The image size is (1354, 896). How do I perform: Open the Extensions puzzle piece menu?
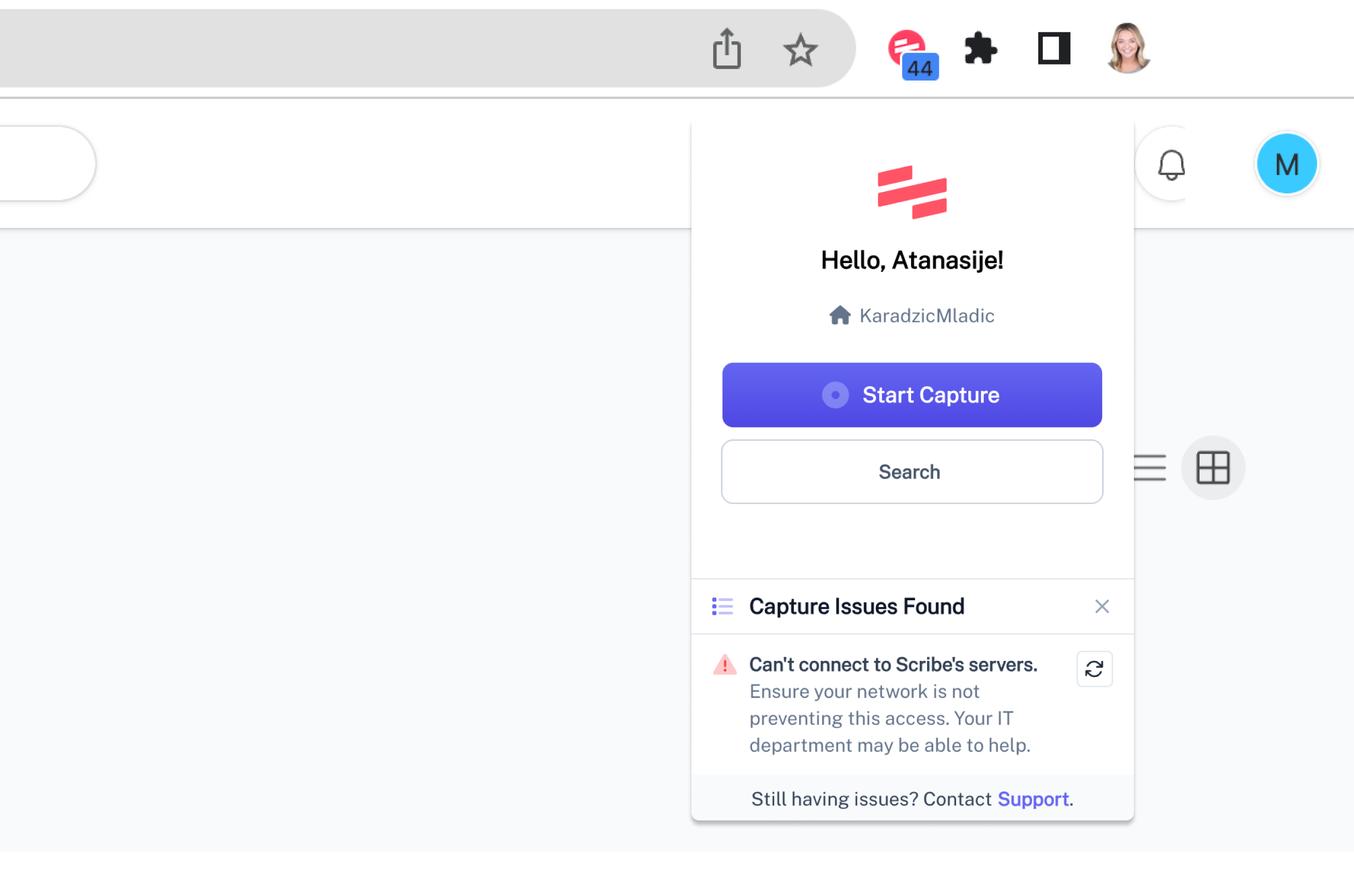pyautogui.click(x=980, y=48)
